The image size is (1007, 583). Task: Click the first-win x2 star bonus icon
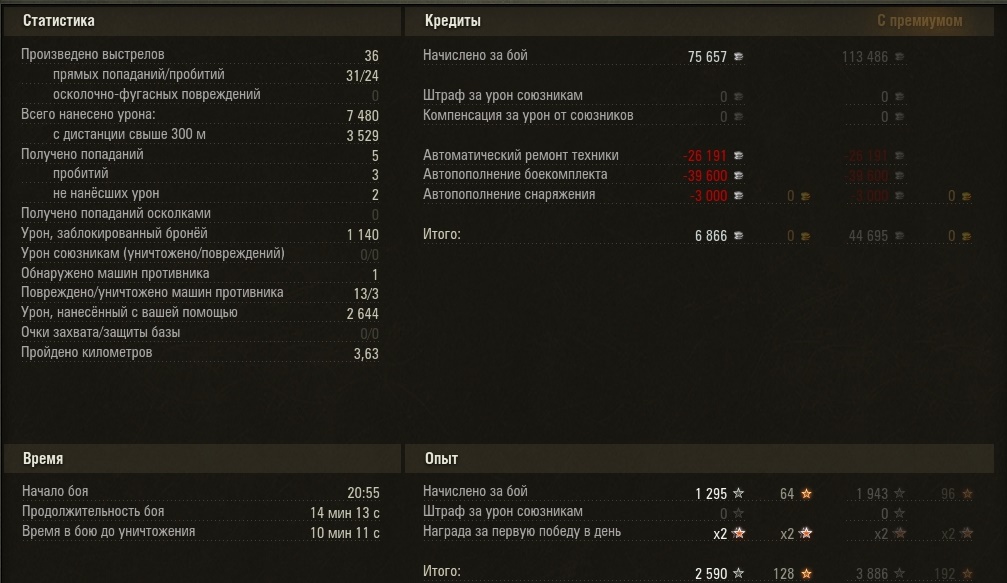(739, 533)
